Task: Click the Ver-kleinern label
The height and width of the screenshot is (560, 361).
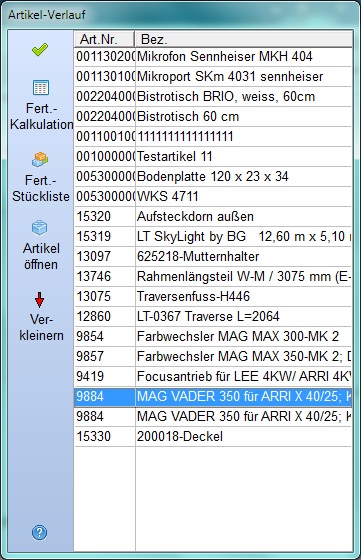Action: point(41,328)
